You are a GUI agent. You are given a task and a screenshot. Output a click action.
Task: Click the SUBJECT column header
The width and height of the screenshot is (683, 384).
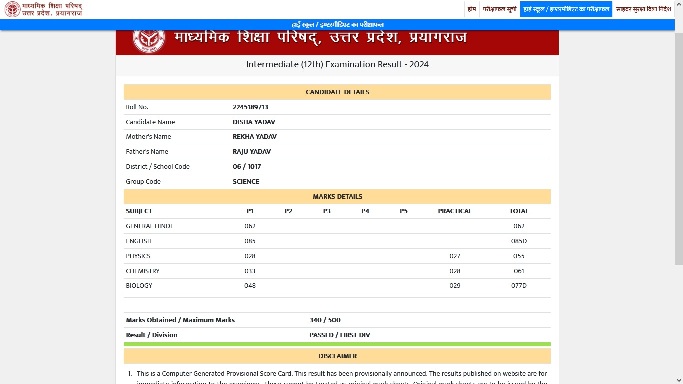[139, 211]
